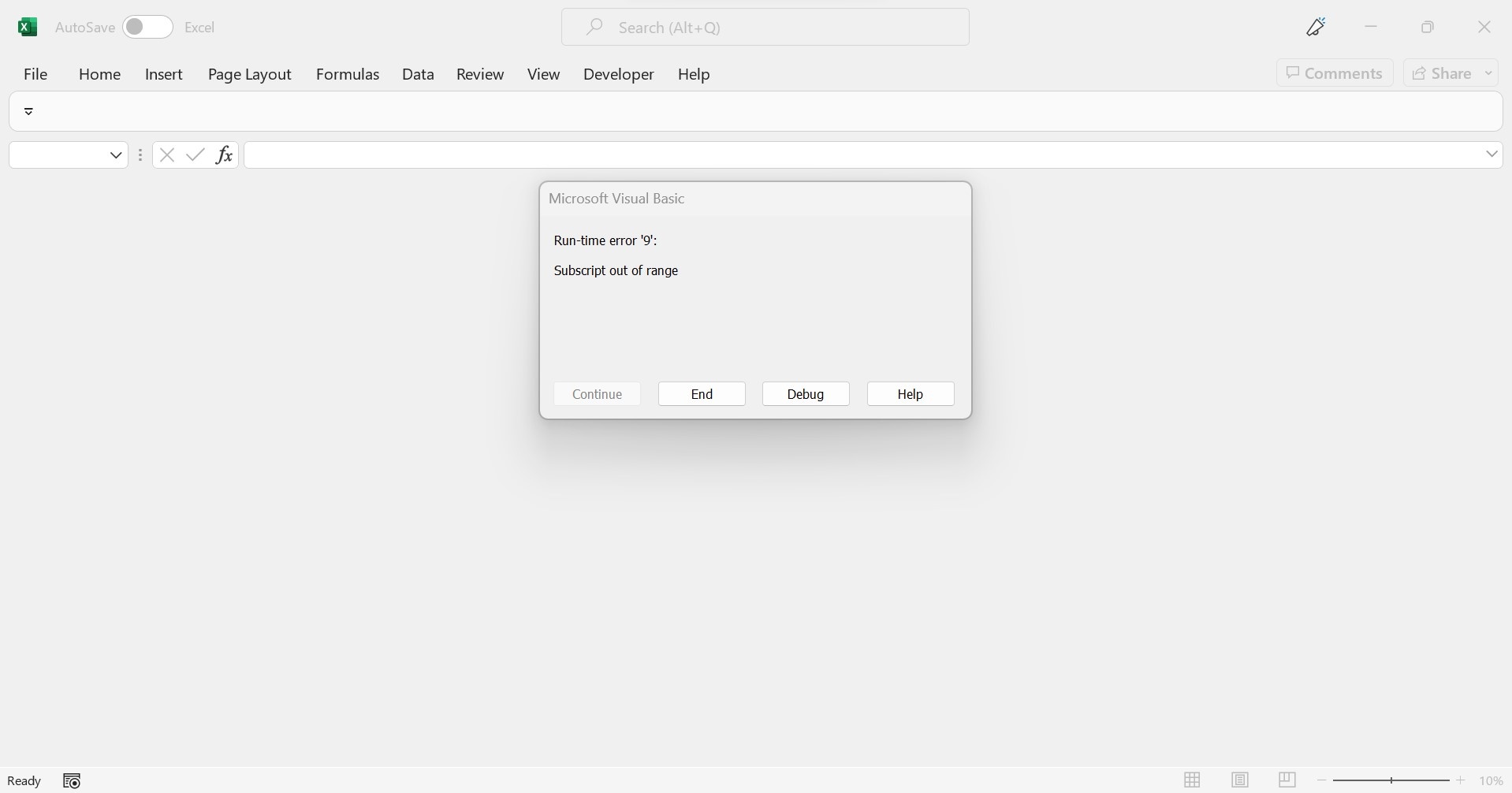Click the Search (Alt+Q) box
Viewport: 1512px width, 793px height.
click(x=765, y=27)
